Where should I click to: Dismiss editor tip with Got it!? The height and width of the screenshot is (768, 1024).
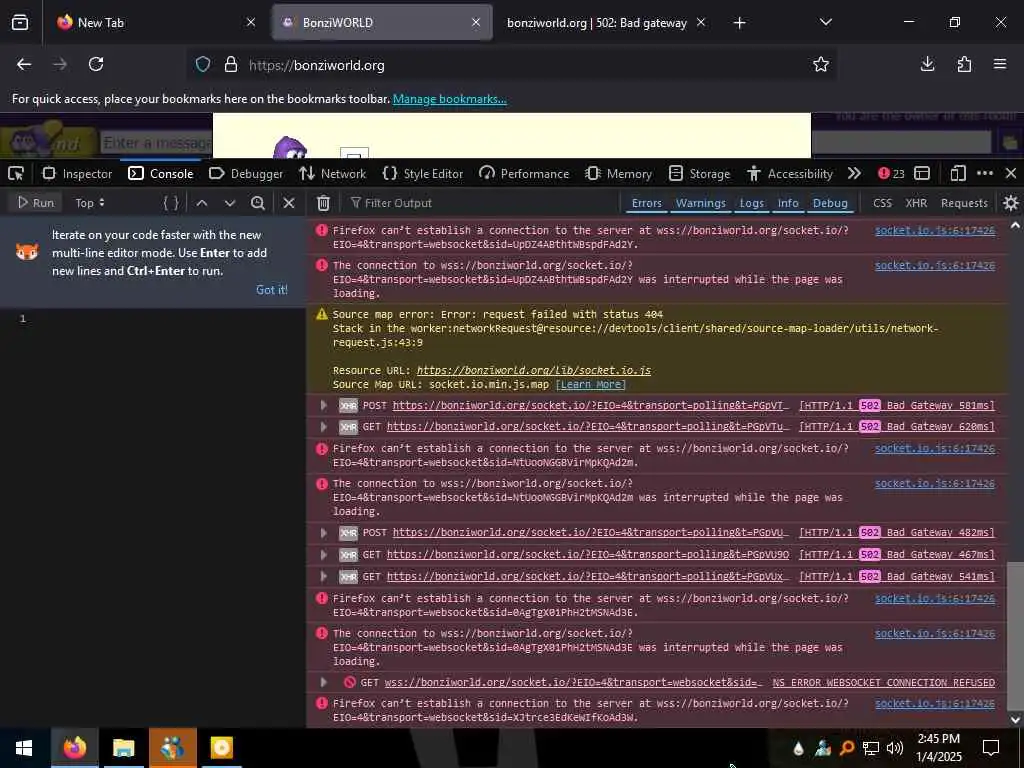[272, 290]
